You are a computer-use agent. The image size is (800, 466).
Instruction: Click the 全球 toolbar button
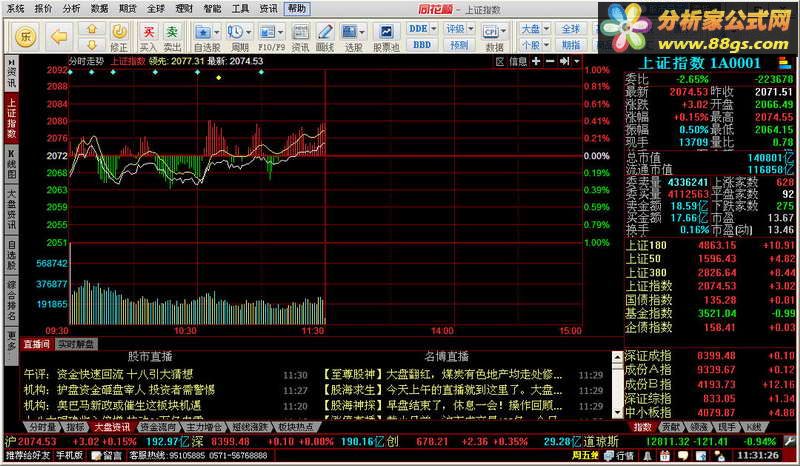coord(571,29)
